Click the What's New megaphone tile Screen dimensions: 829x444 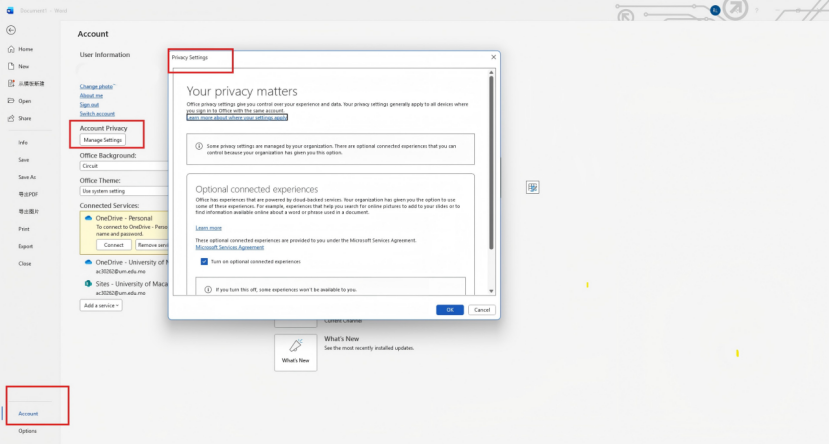[296, 352]
